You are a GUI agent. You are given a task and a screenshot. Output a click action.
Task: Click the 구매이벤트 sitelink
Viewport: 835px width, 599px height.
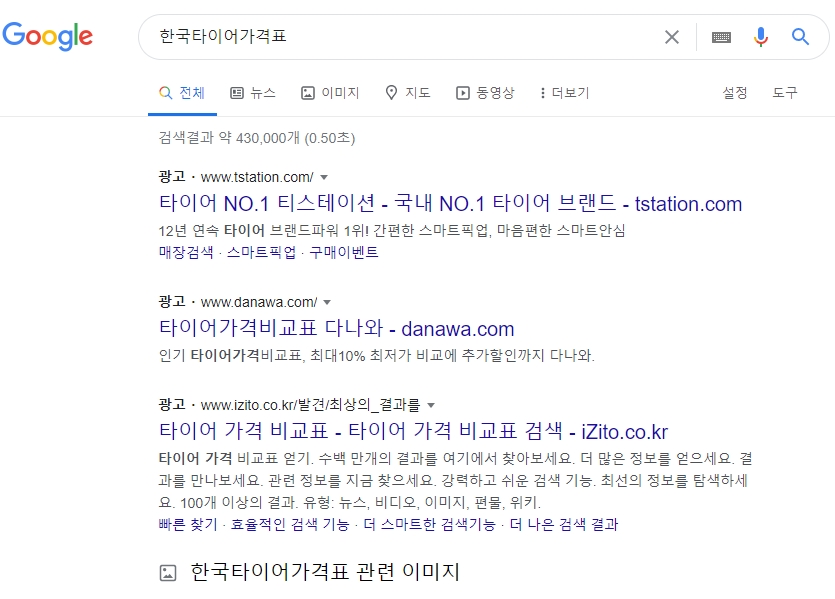coord(344,252)
